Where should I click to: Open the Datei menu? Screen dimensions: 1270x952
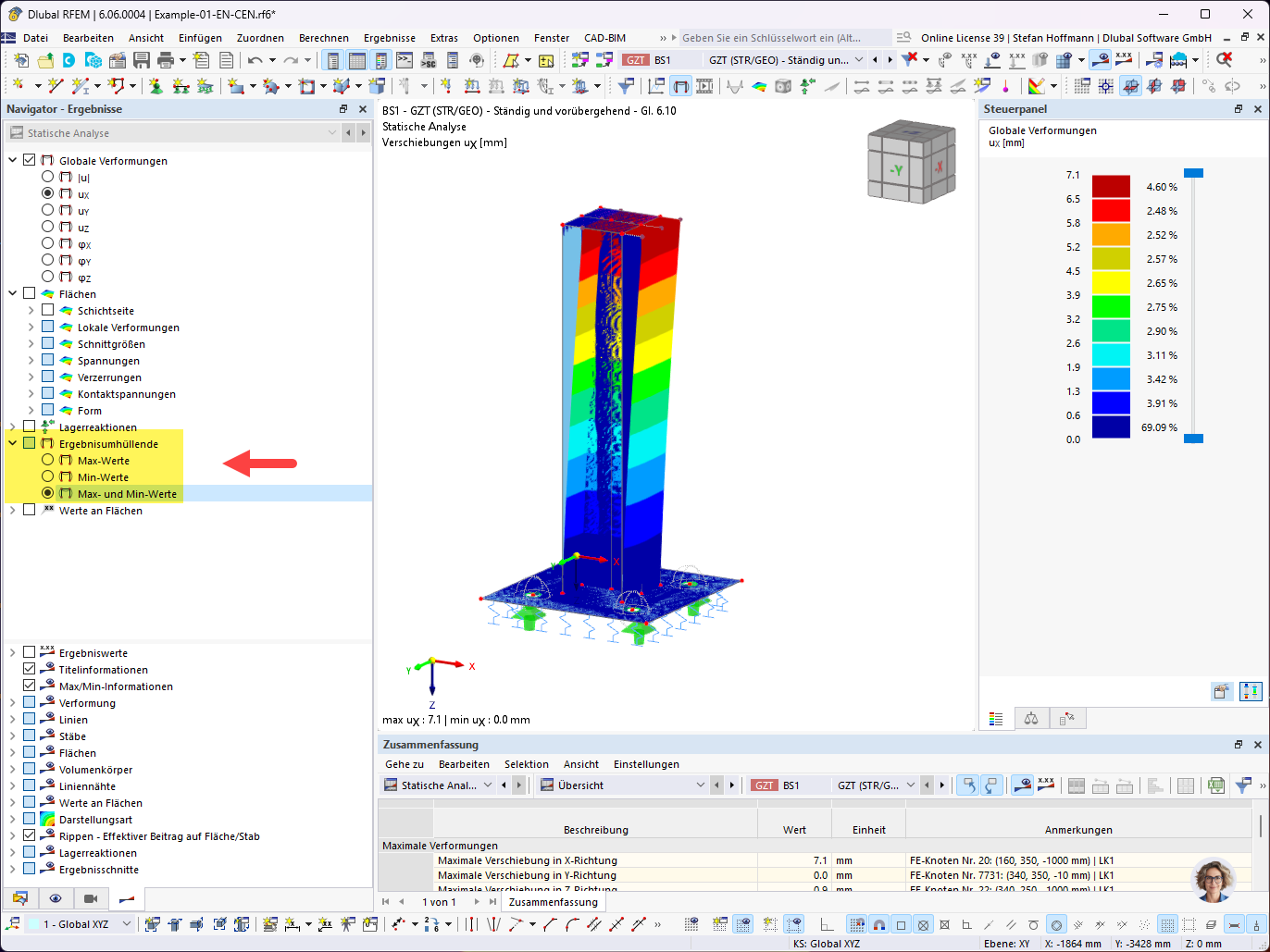pos(35,38)
